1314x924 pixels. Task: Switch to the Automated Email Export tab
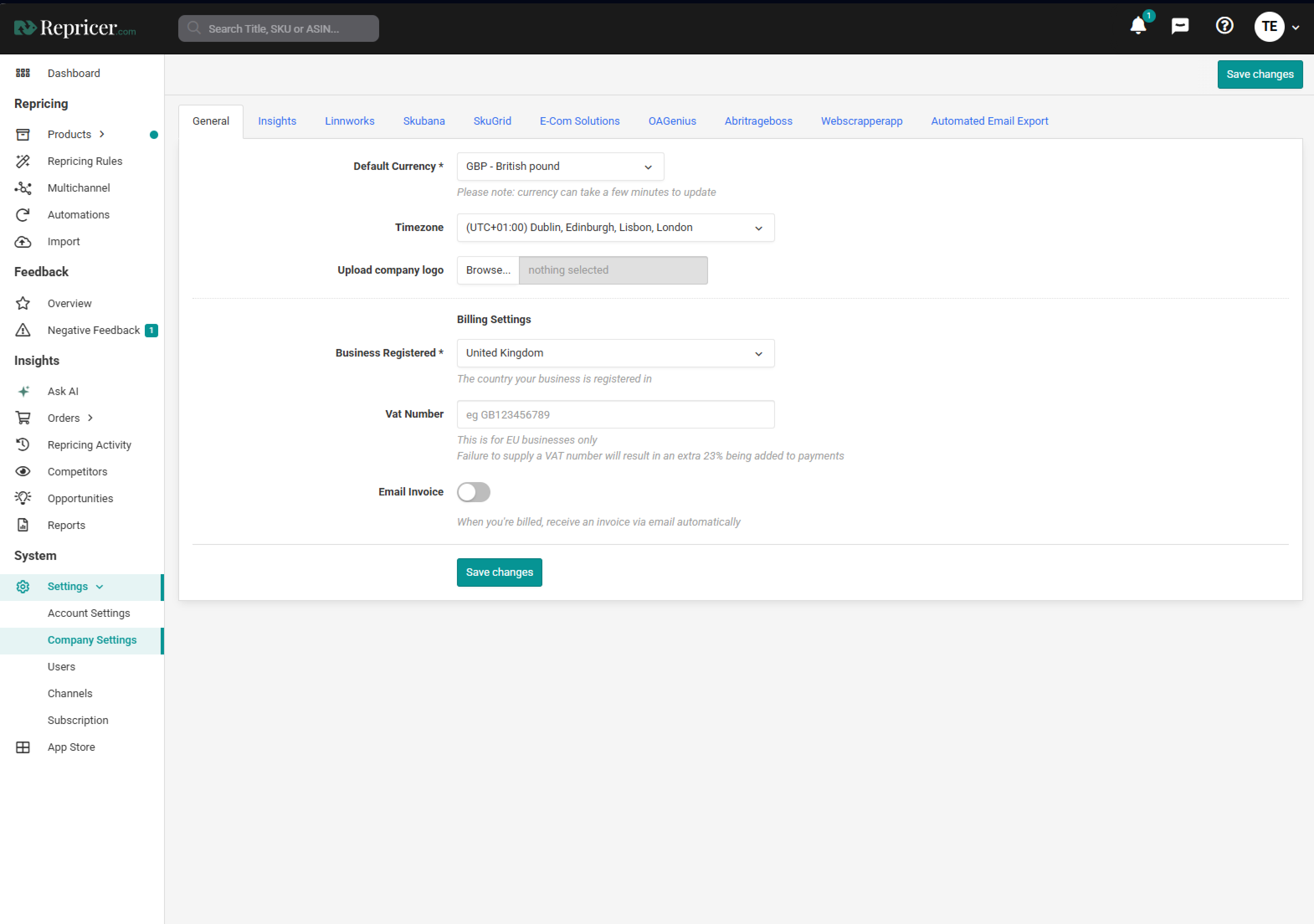[990, 121]
